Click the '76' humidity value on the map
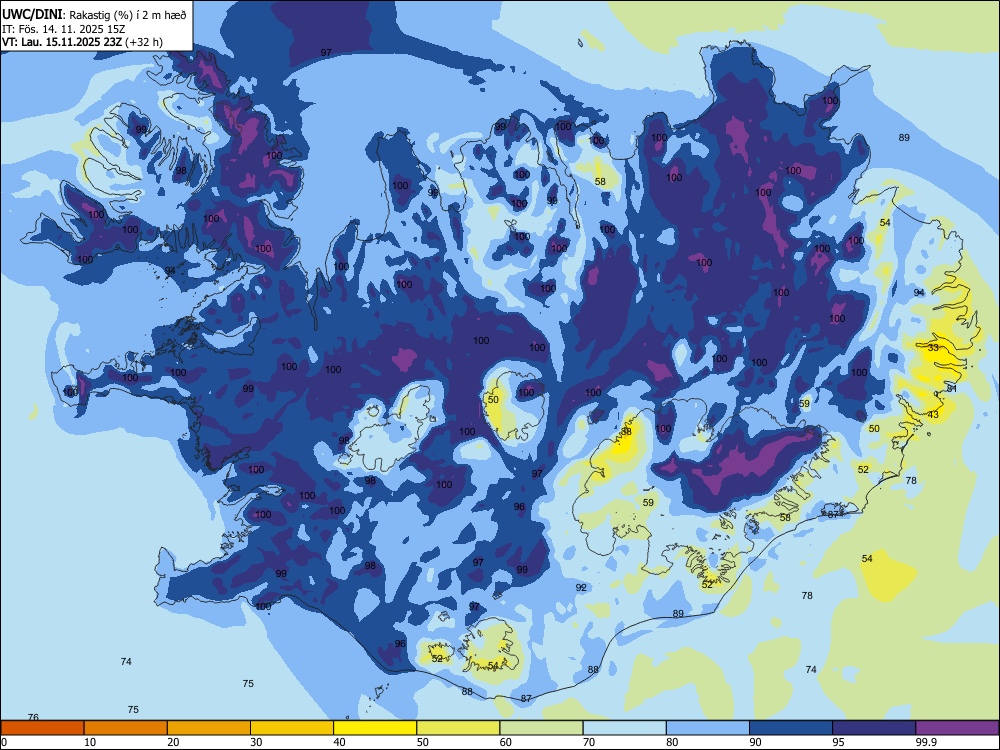 pos(33,717)
